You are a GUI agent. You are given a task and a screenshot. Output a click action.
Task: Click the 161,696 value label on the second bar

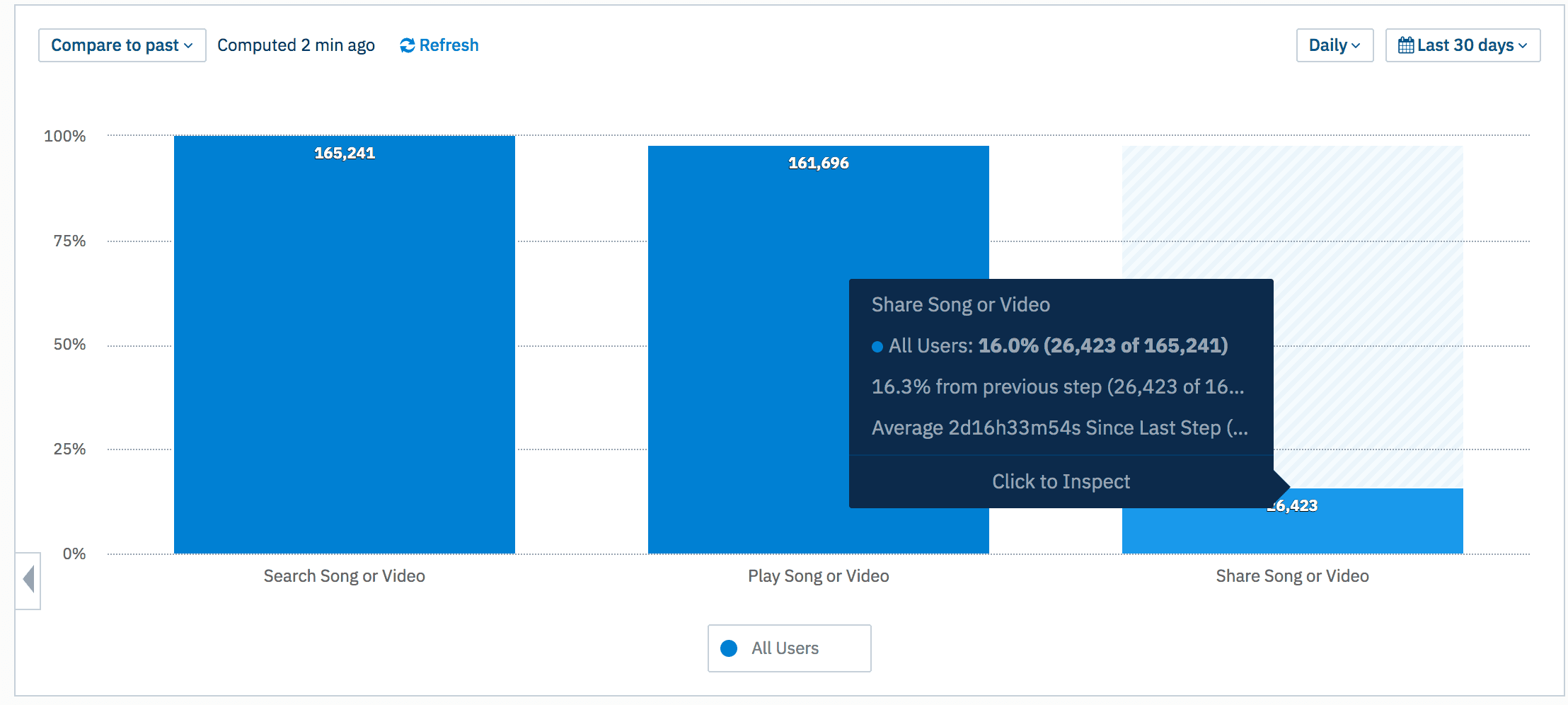point(818,164)
